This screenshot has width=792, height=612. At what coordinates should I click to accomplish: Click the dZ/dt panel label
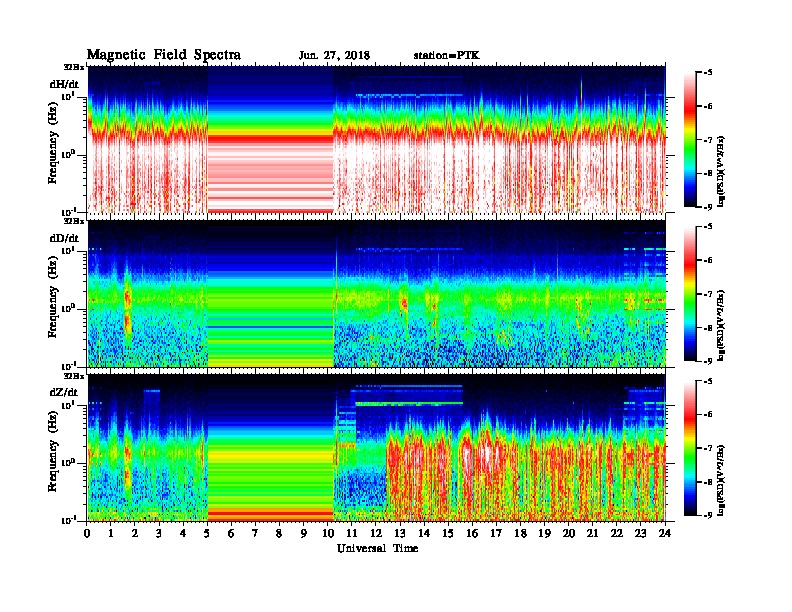tap(64, 392)
